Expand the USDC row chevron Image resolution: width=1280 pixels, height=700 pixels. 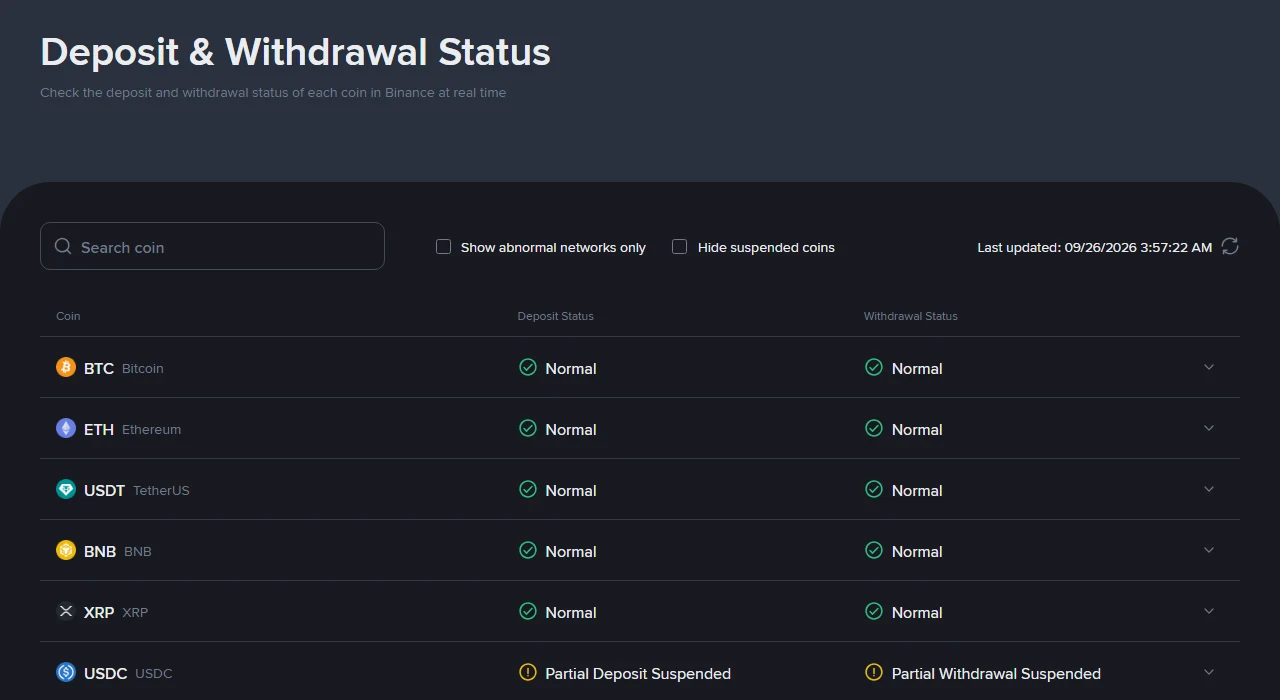pos(1209,672)
